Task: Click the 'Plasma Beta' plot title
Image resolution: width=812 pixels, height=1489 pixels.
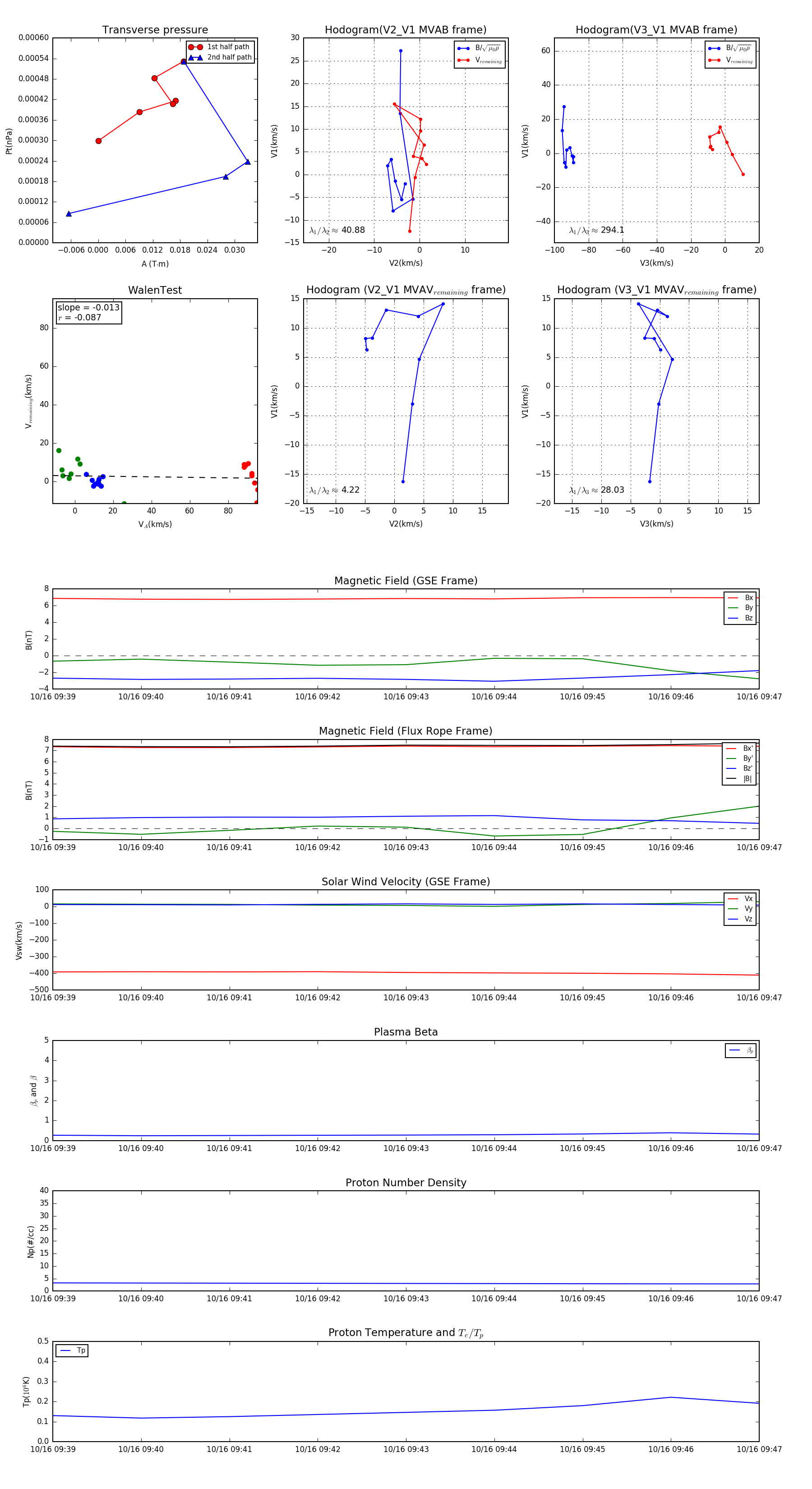Action: tap(406, 1032)
